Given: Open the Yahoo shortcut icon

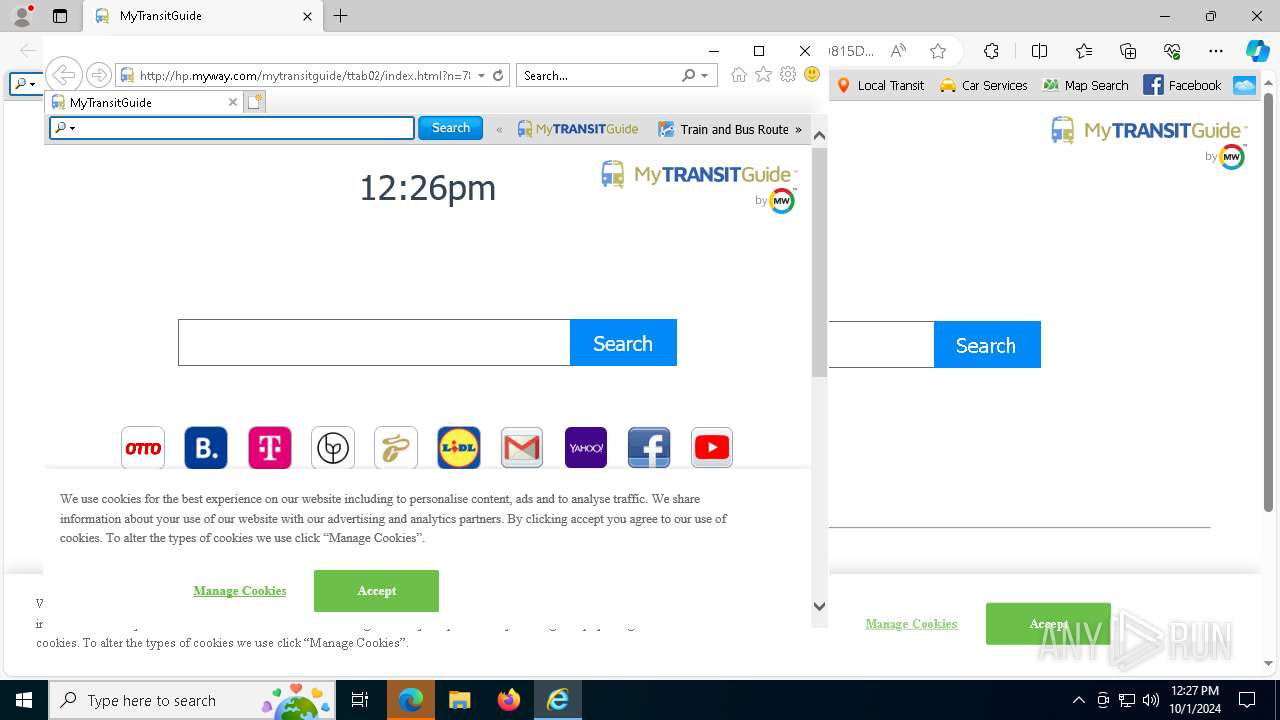Looking at the screenshot, I should click(x=586, y=448).
